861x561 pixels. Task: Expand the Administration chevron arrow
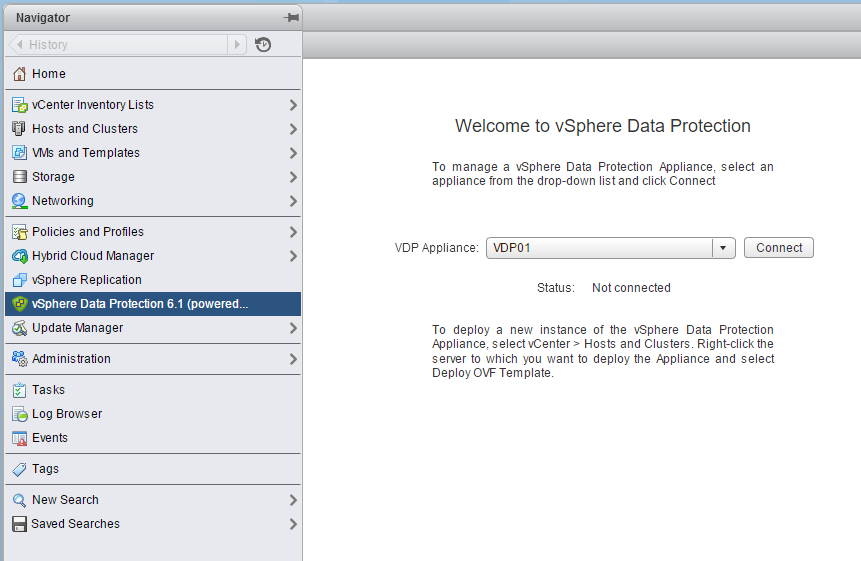292,359
